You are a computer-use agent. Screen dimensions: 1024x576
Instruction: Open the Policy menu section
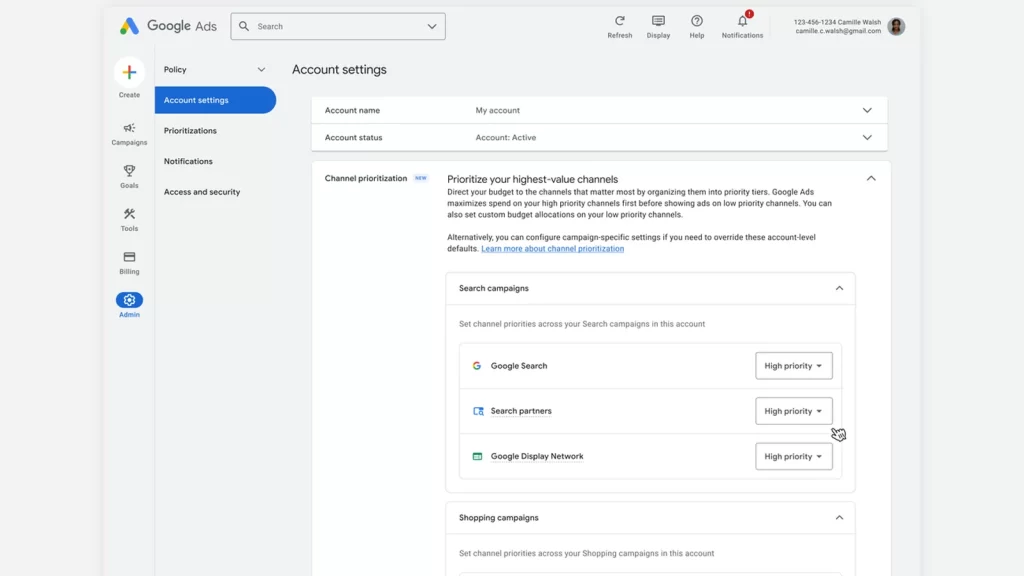coord(215,69)
